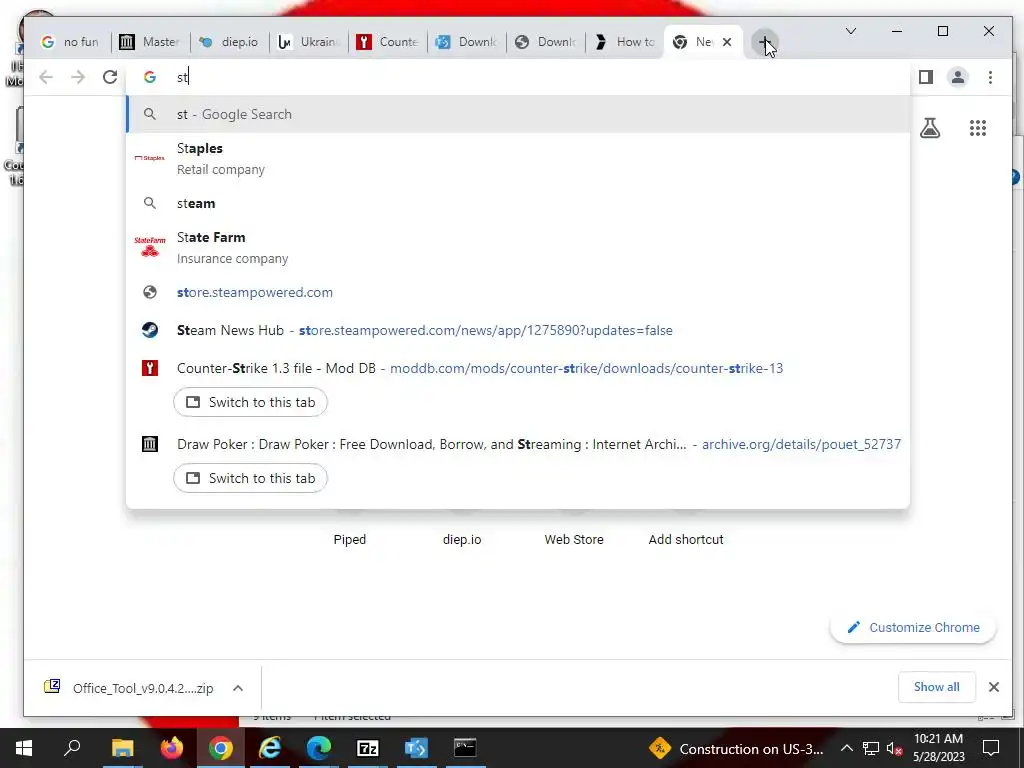1024x768 pixels.
Task: Switch to the diep.io tab
Action: (x=229, y=42)
